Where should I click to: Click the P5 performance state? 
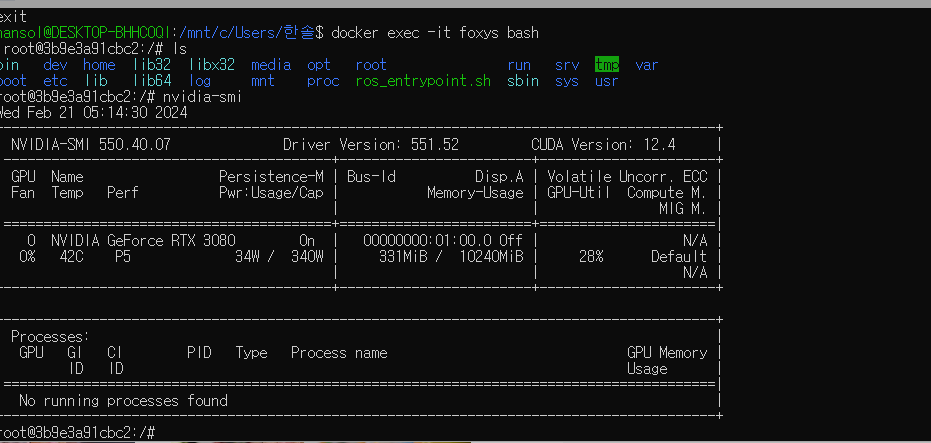[123, 257]
